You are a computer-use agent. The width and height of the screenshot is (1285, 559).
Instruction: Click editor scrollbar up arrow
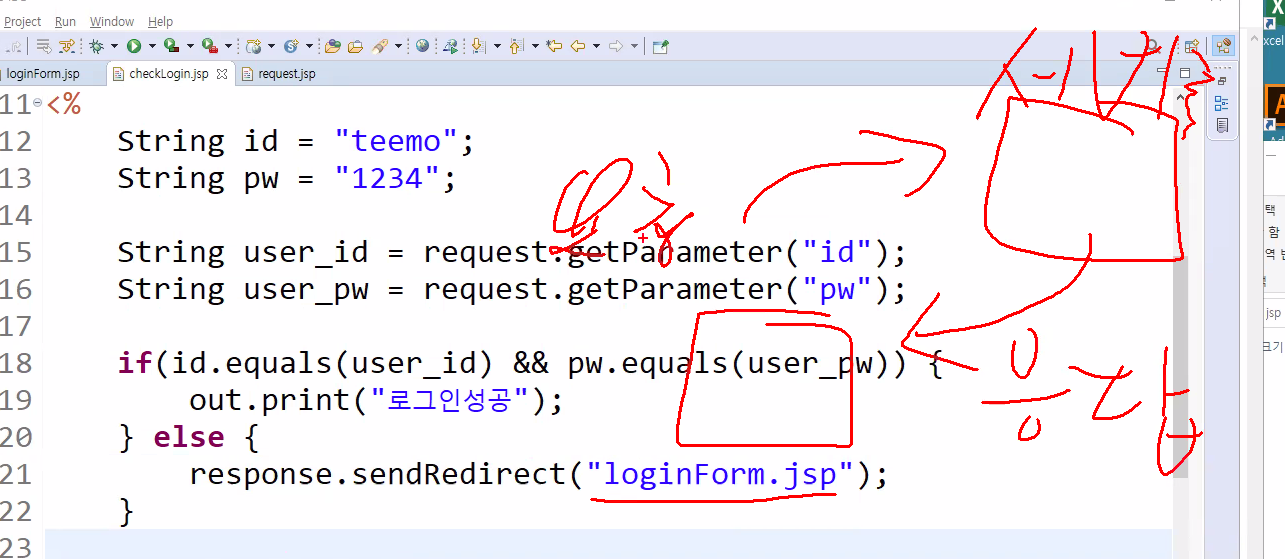point(1180,98)
